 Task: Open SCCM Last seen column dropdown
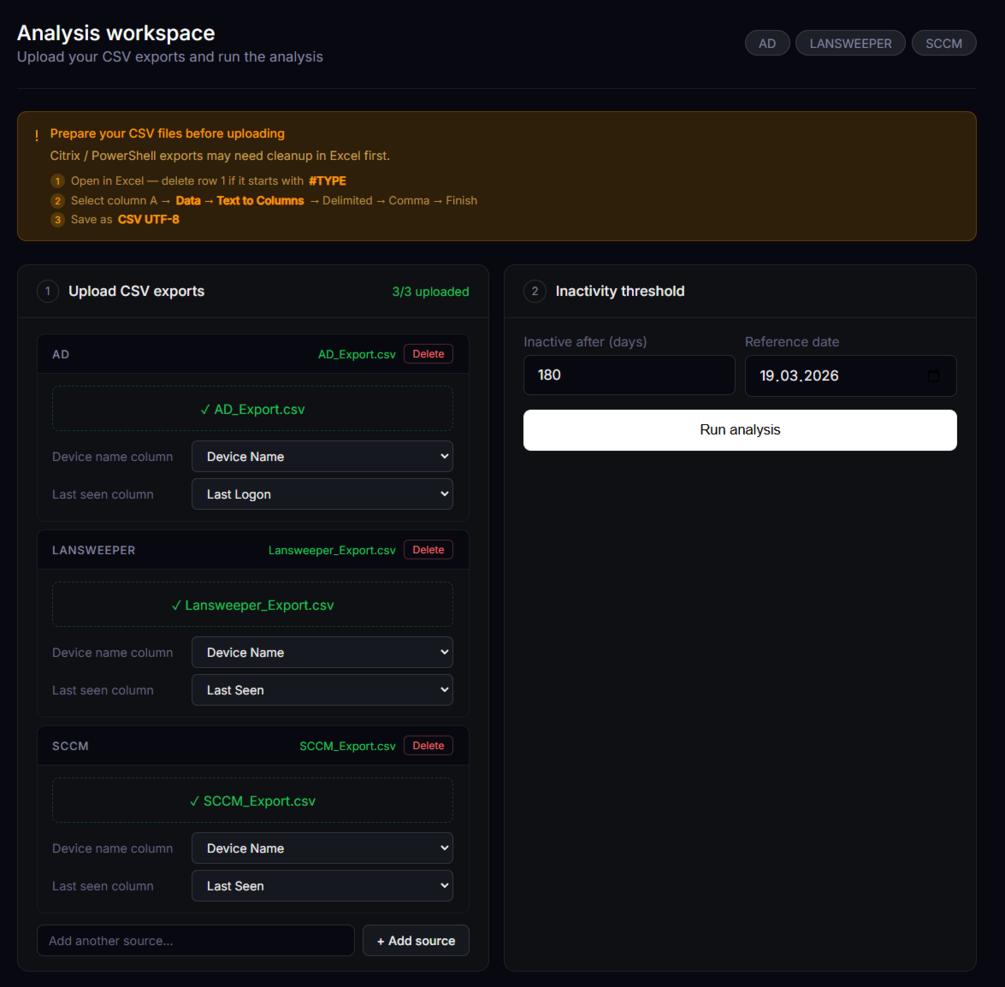coord(322,886)
